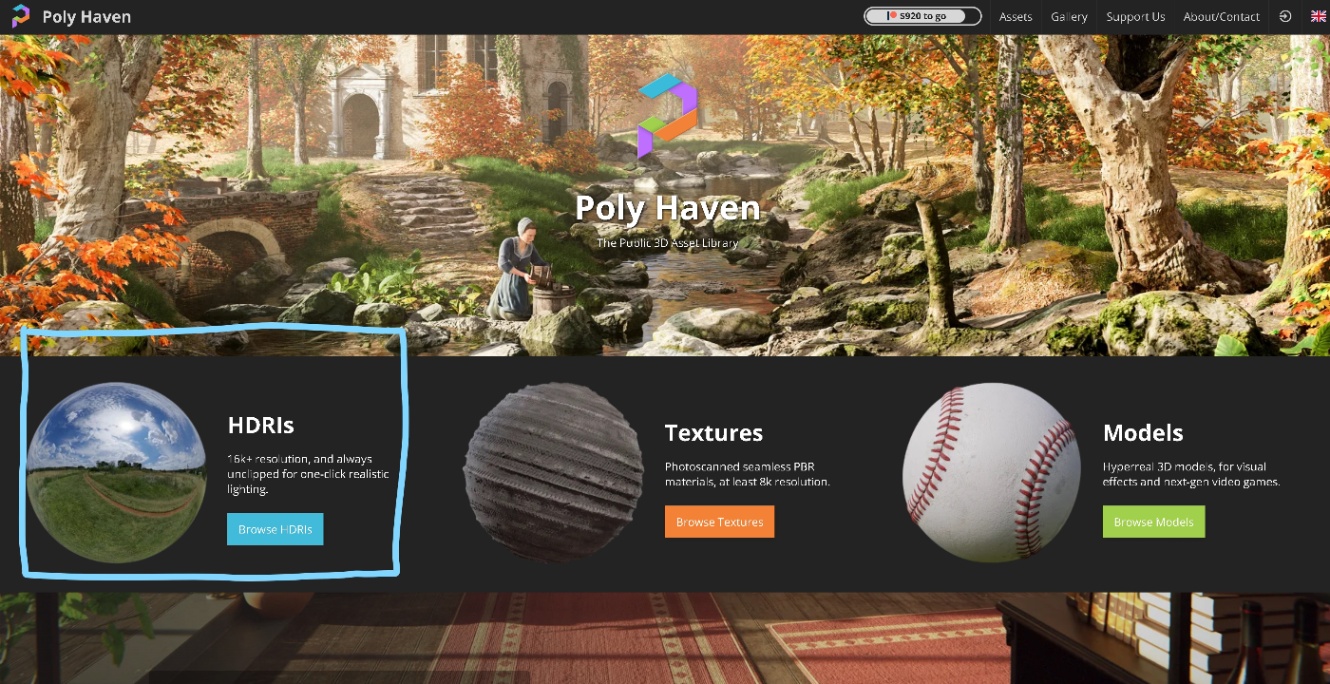Click the $920 to go funding progress bar
The width and height of the screenshot is (1330, 684).
point(923,16)
